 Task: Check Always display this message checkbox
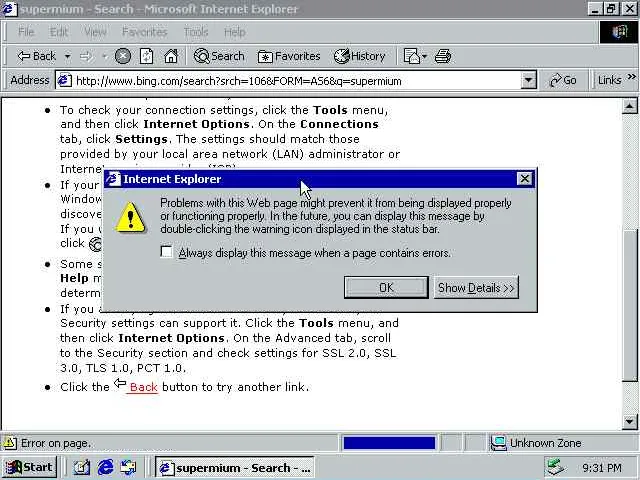(167, 251)
